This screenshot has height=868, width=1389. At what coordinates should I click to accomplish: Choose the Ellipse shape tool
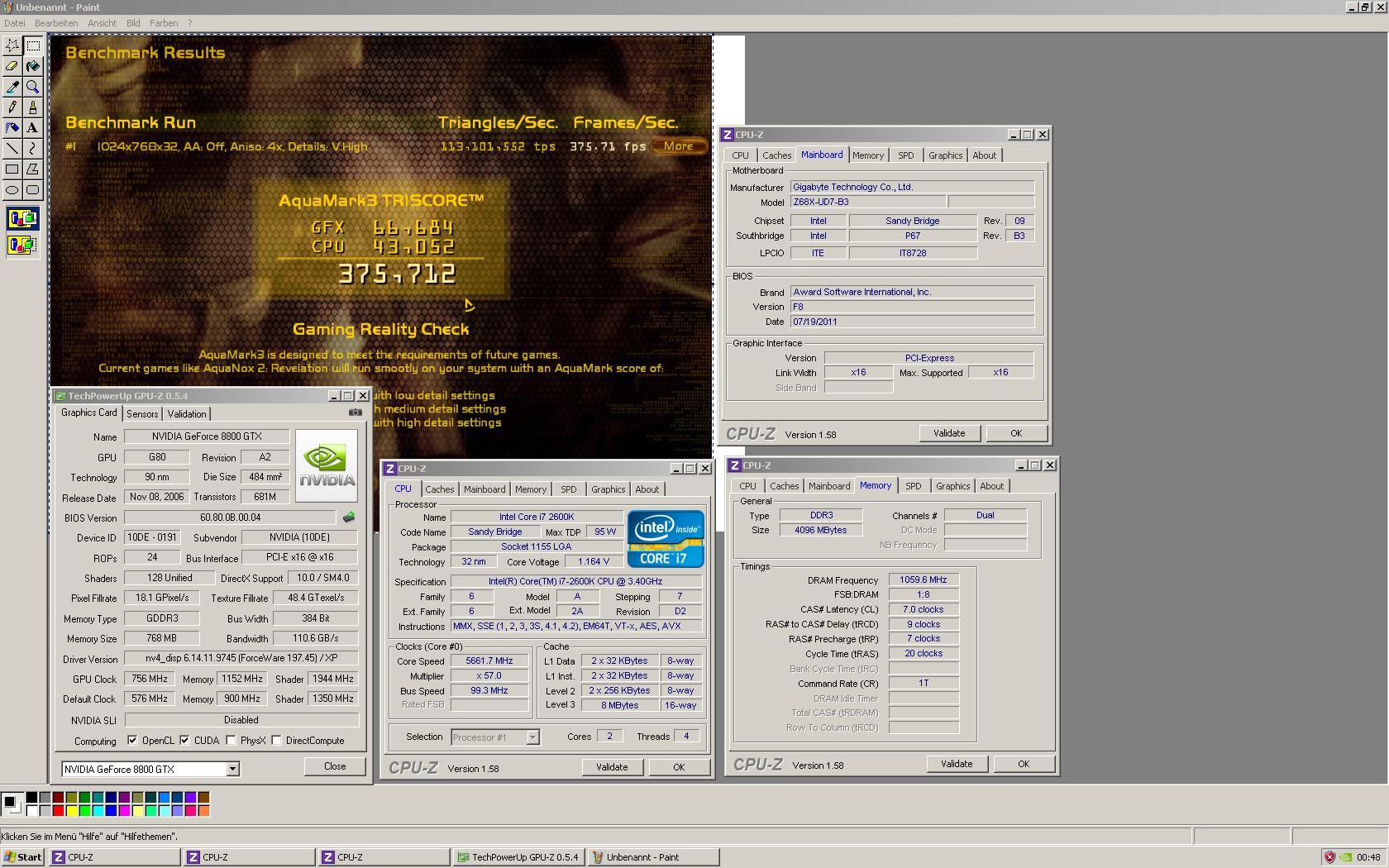[12, 190]
